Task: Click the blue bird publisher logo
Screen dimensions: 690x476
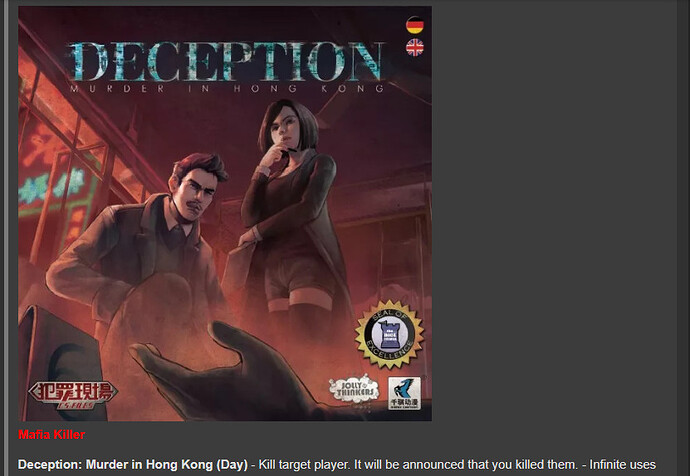Action: 404,393
